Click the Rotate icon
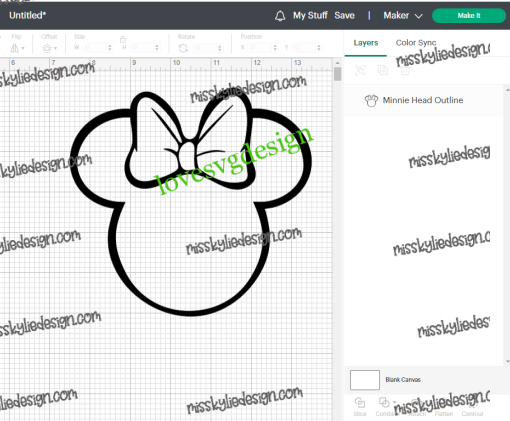This screenshot has width=510, height=421. (183, 48)
